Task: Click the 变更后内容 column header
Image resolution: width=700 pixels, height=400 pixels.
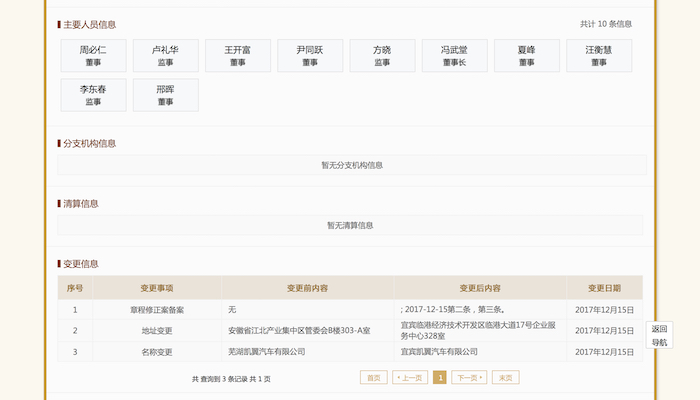Action: click(x=480, y=288)
